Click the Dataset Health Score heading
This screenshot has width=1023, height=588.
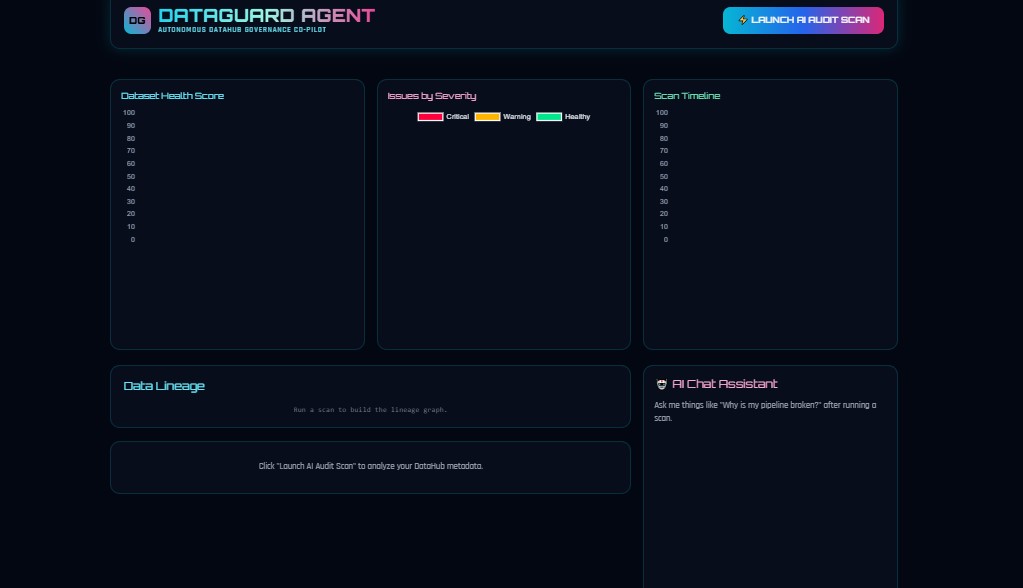click(x=172, y=96)
